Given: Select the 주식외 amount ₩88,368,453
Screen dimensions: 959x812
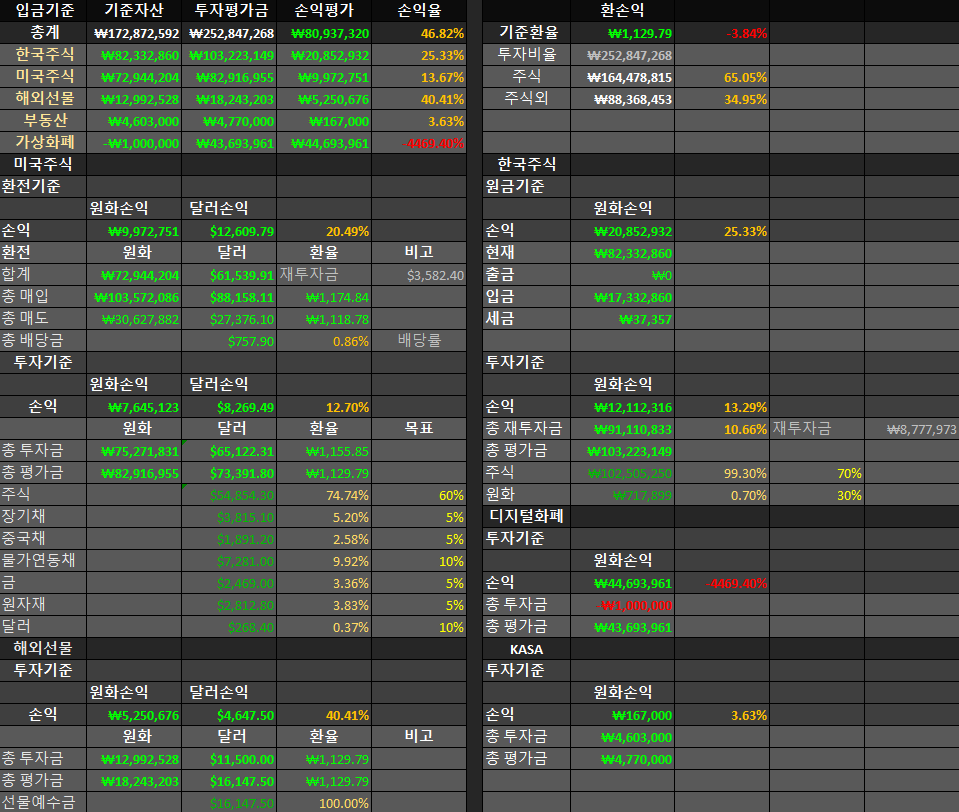Looking at the screenshot, I should 623,99.
